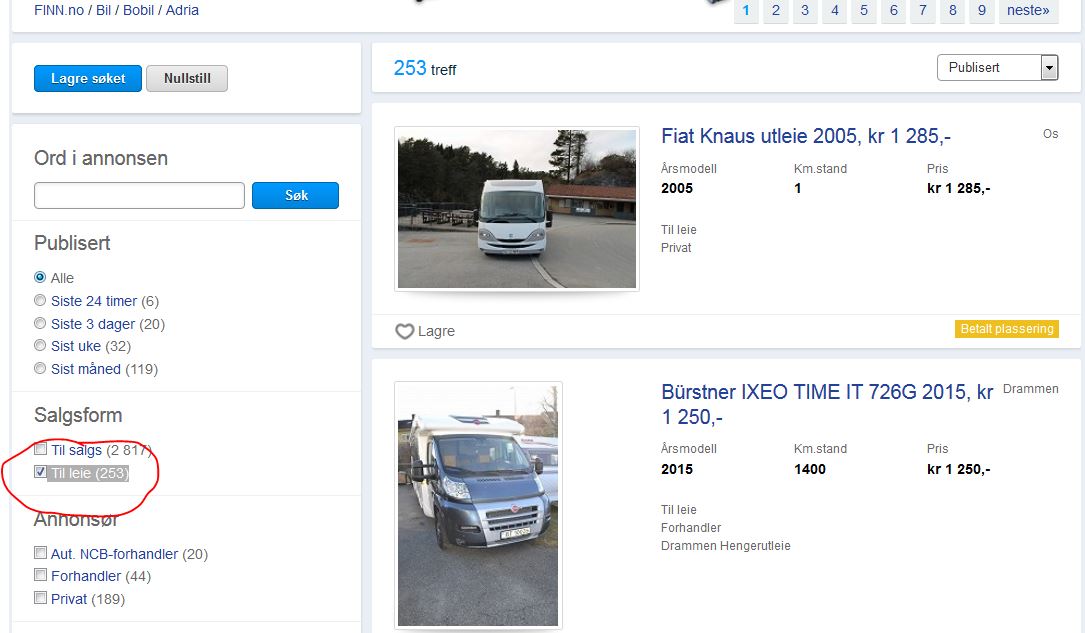Open the Bürstner IXEO TIME IT 726G listing title
The width and height of the screenshot is (1085, 633).
tap(827, 404)
